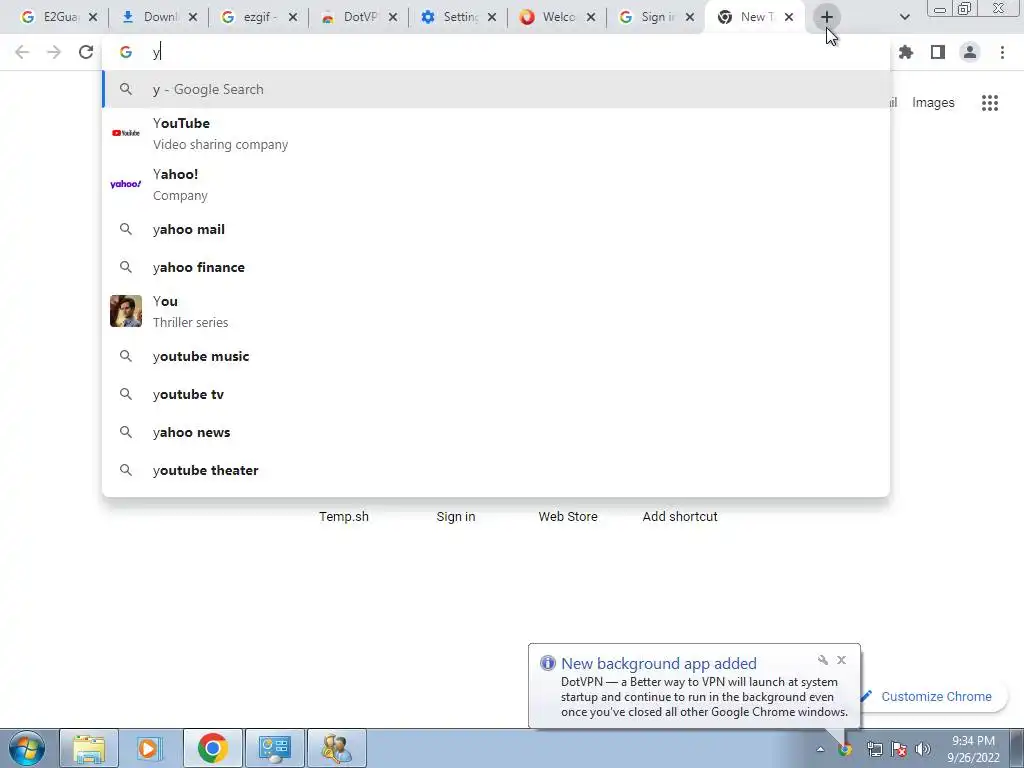
Task: Open the Temp.sh shortcut
Action: (344, 517)
